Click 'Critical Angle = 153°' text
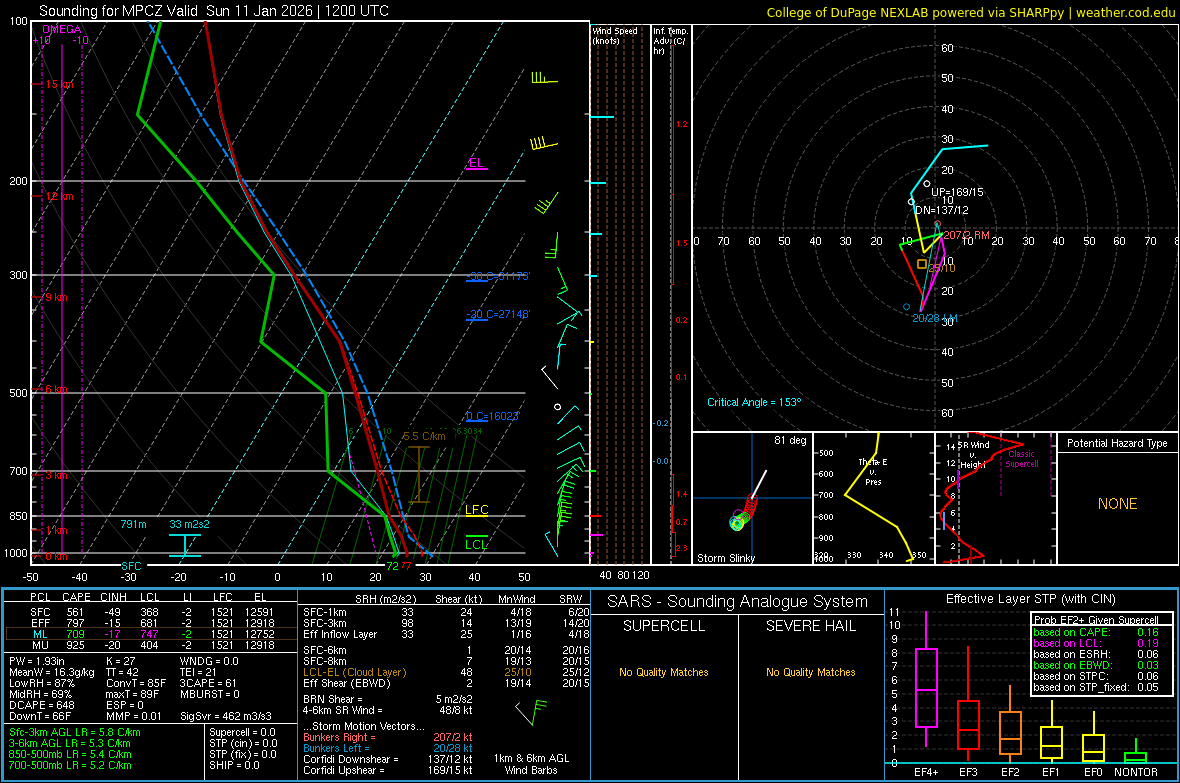This screenshot has height=783, width=1180. tap(754, 402)
